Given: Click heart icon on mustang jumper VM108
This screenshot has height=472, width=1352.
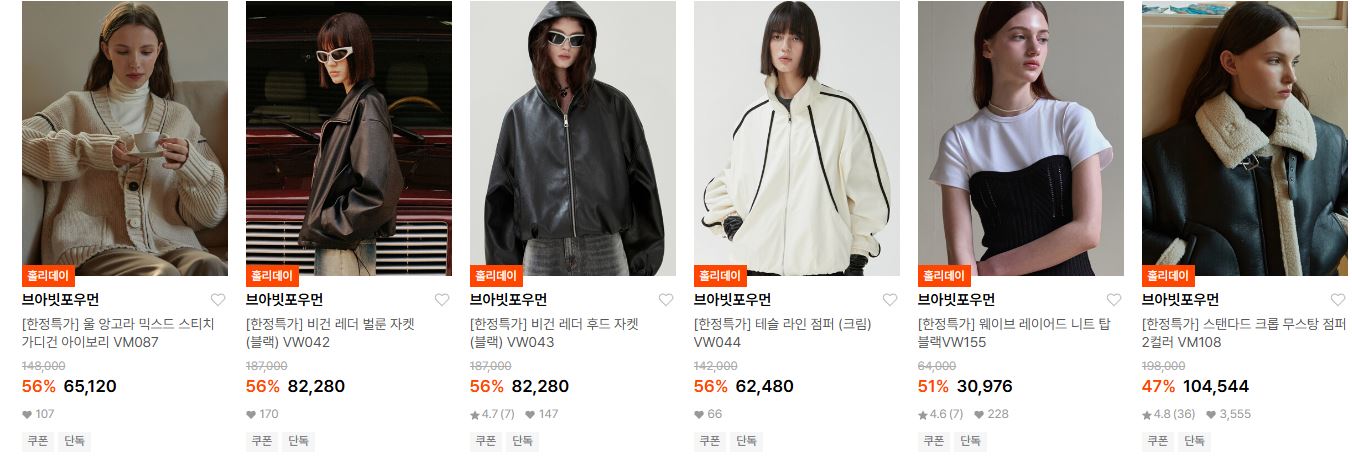Looking at the screenshot, I should [1338, 300].
